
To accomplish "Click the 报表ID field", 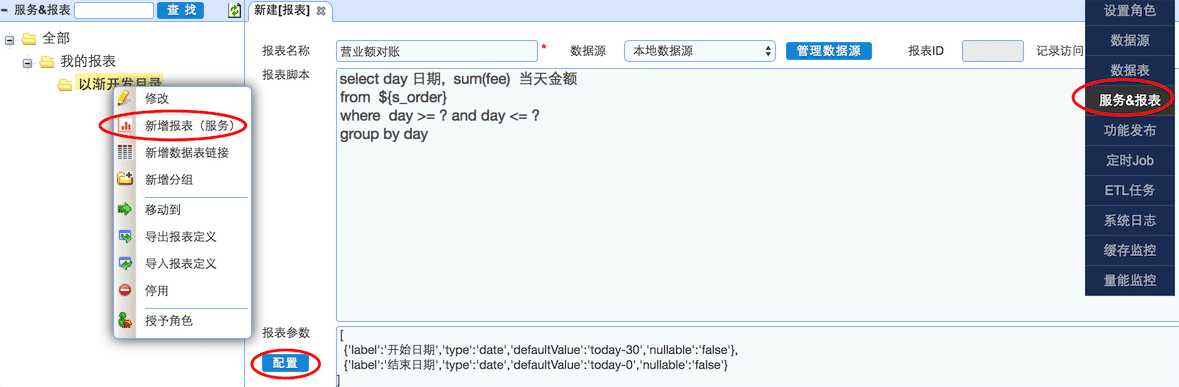I will click(x=993, y=51).
